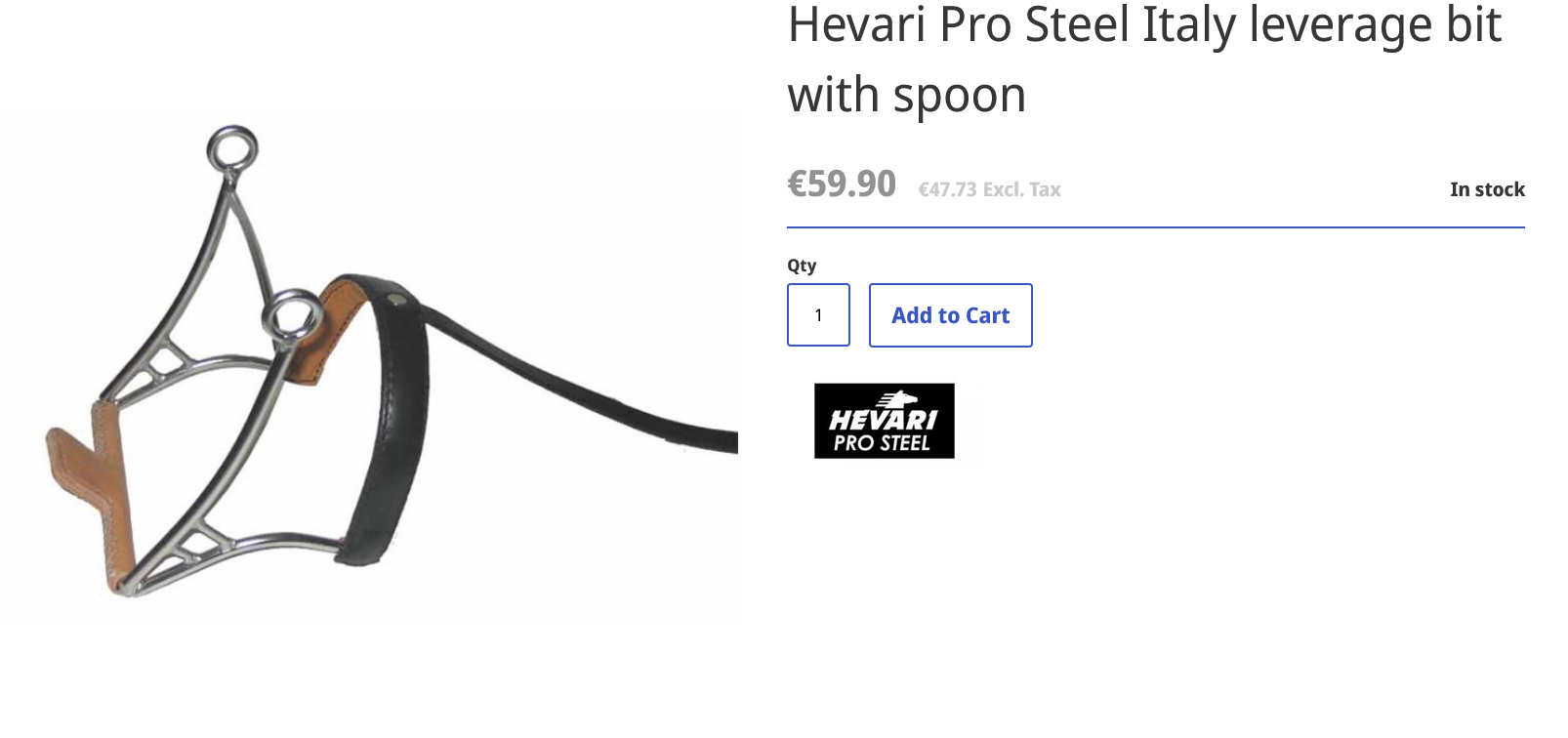Screen dimensions: 1568x738
Task: Focus the Qty quantity input field
Action: [818, 315]
